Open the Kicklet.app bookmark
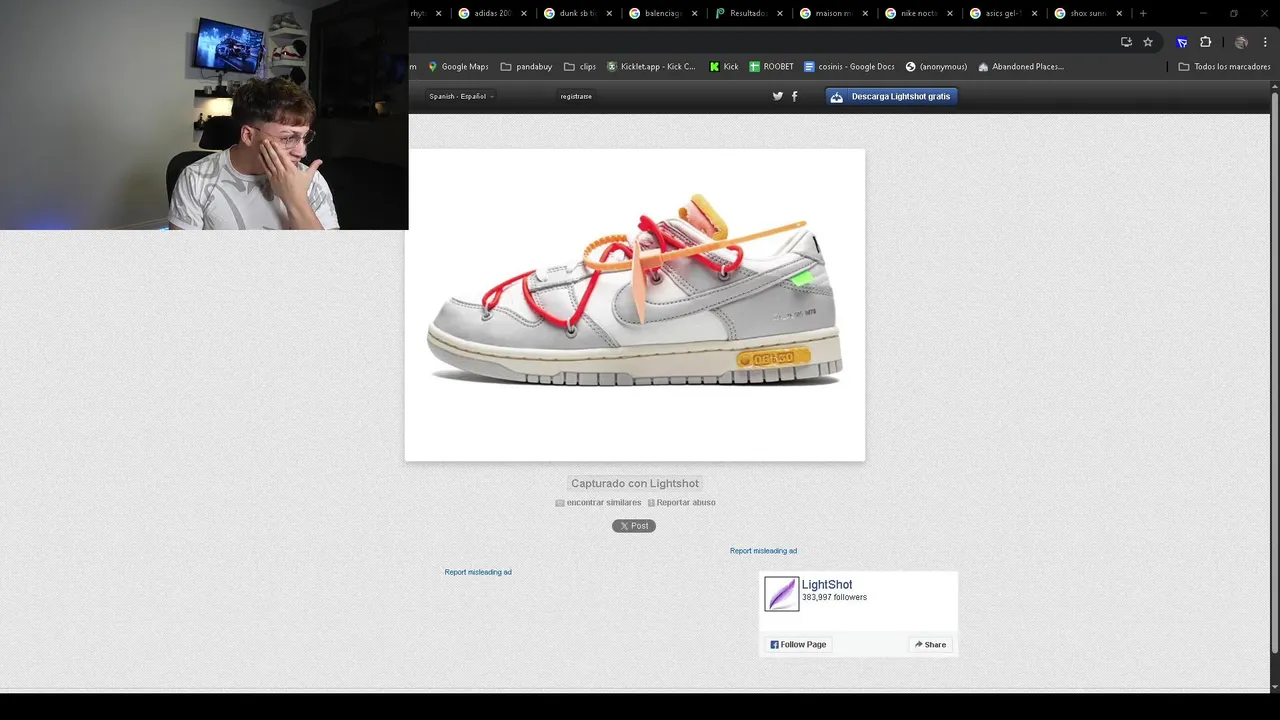The image size is (1280, 720). (651, 67)
